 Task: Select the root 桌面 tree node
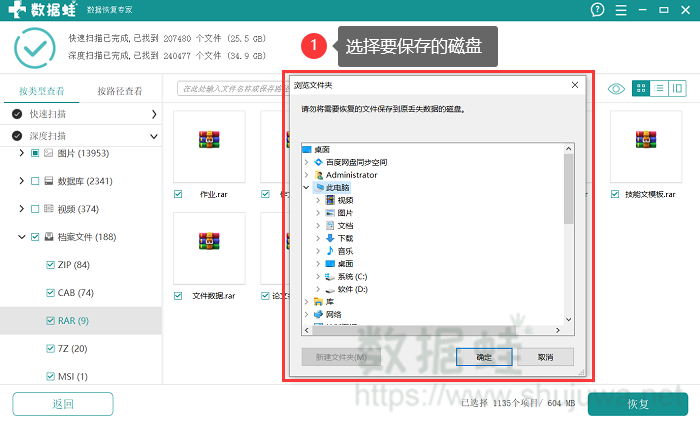click(321, 150)
